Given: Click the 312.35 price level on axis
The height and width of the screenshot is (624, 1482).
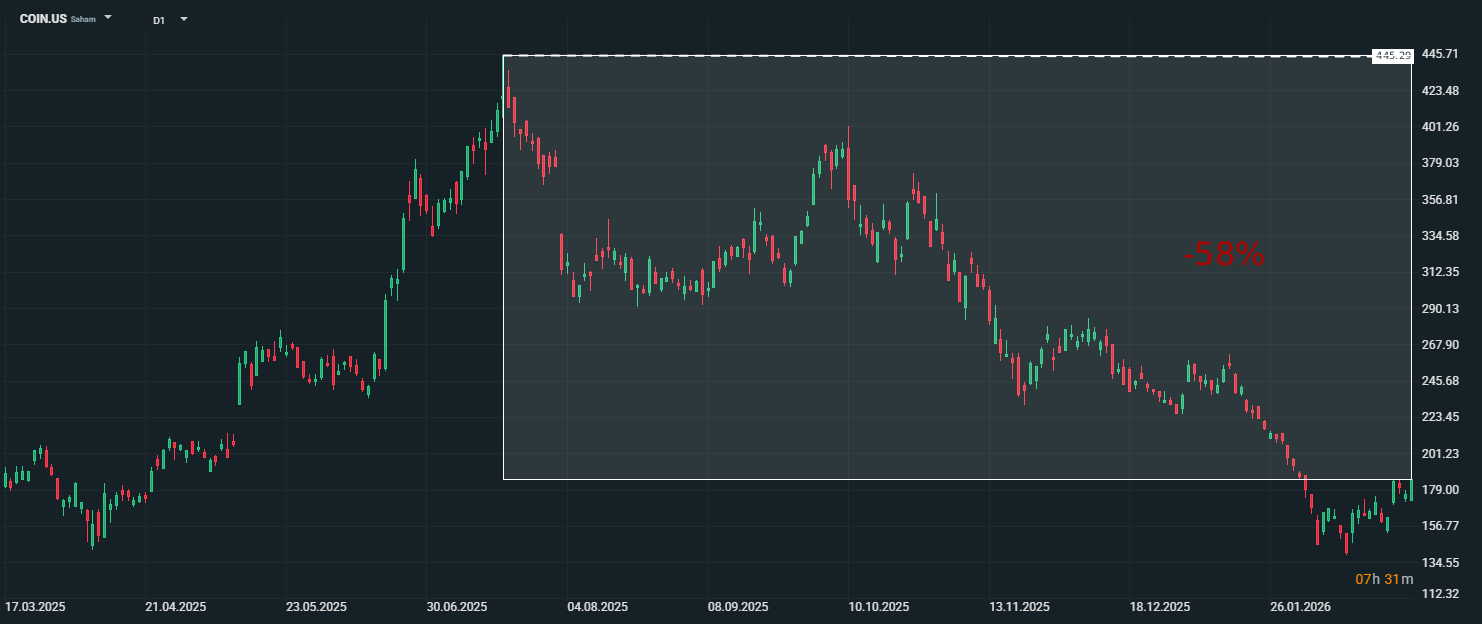Looking at the screenshot, I should tap(1441, 272).
